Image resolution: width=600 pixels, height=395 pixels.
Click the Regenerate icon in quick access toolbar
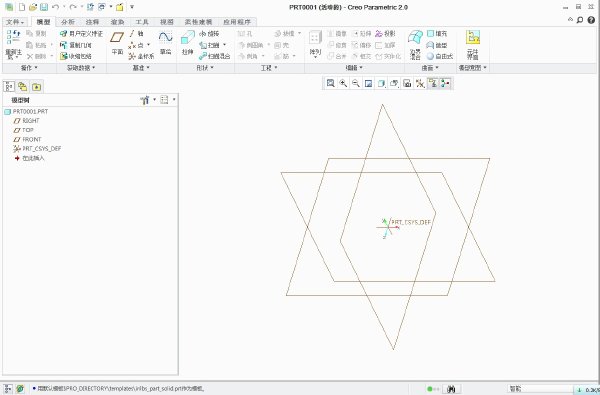[90, 7]
